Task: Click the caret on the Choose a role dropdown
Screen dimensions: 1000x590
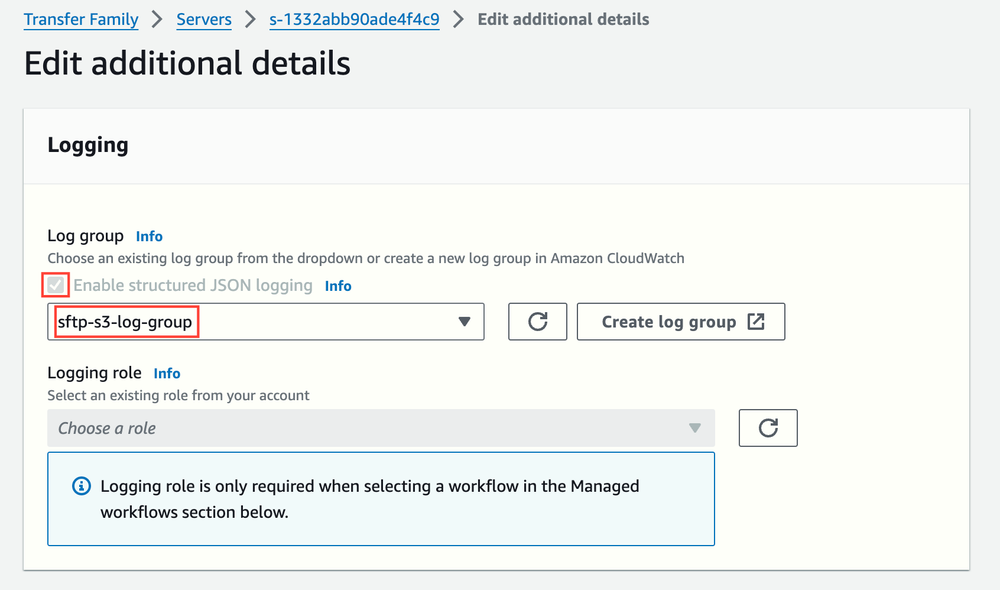Action: point(695,427)
